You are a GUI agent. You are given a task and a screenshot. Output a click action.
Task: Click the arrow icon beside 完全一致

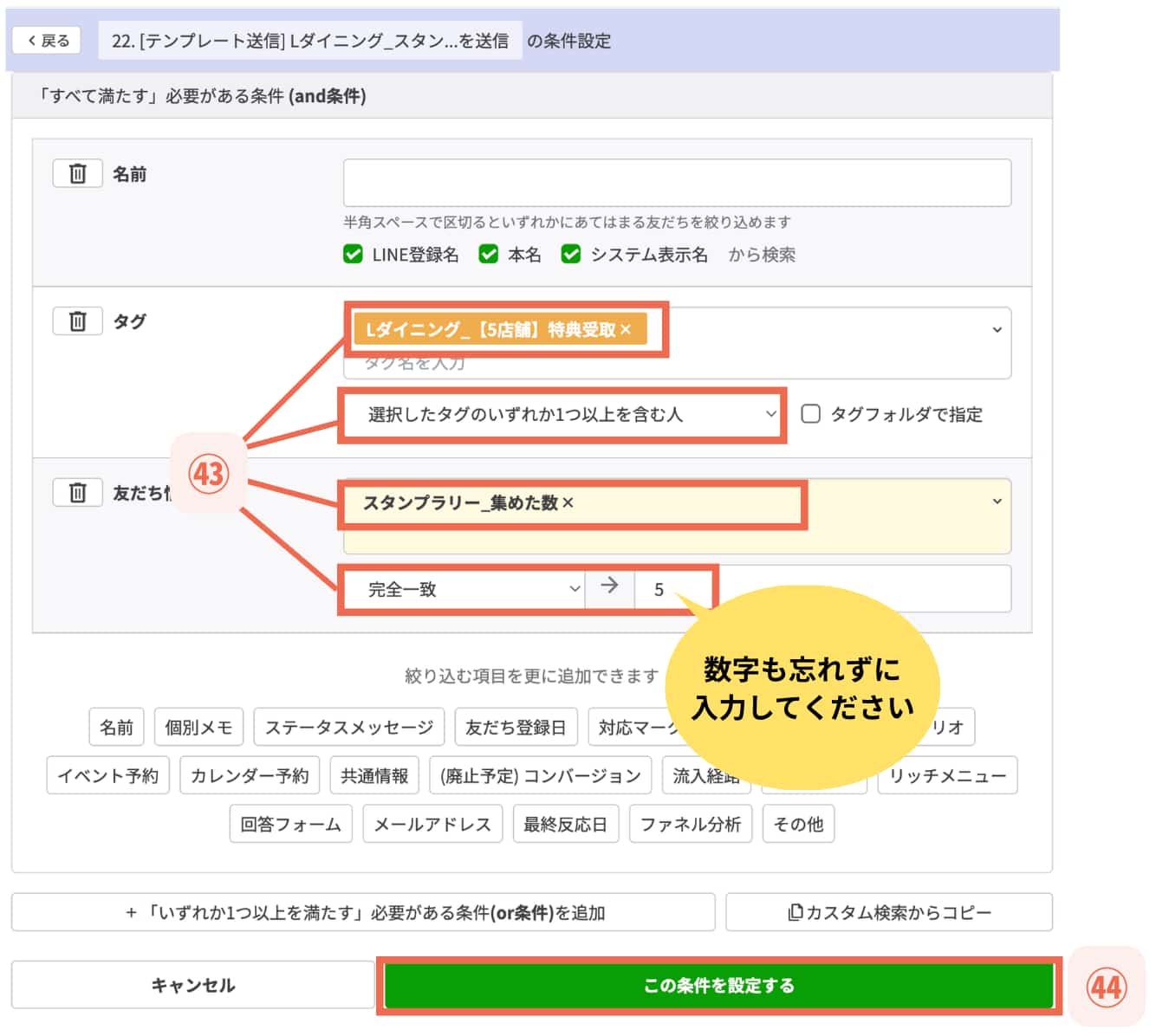(609, 588)
